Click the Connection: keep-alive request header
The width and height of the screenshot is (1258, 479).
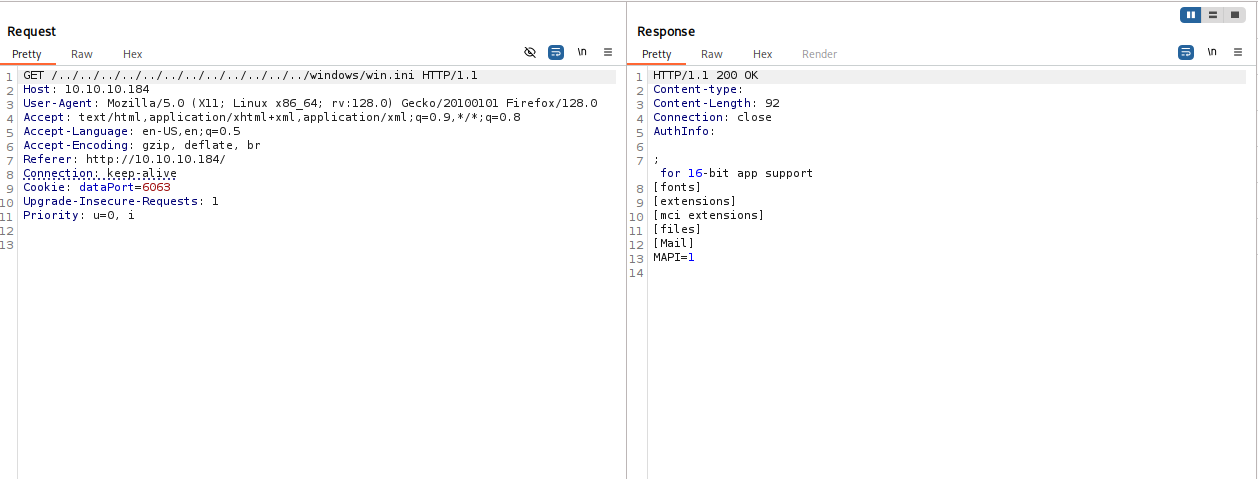click(x=100, y=173)
